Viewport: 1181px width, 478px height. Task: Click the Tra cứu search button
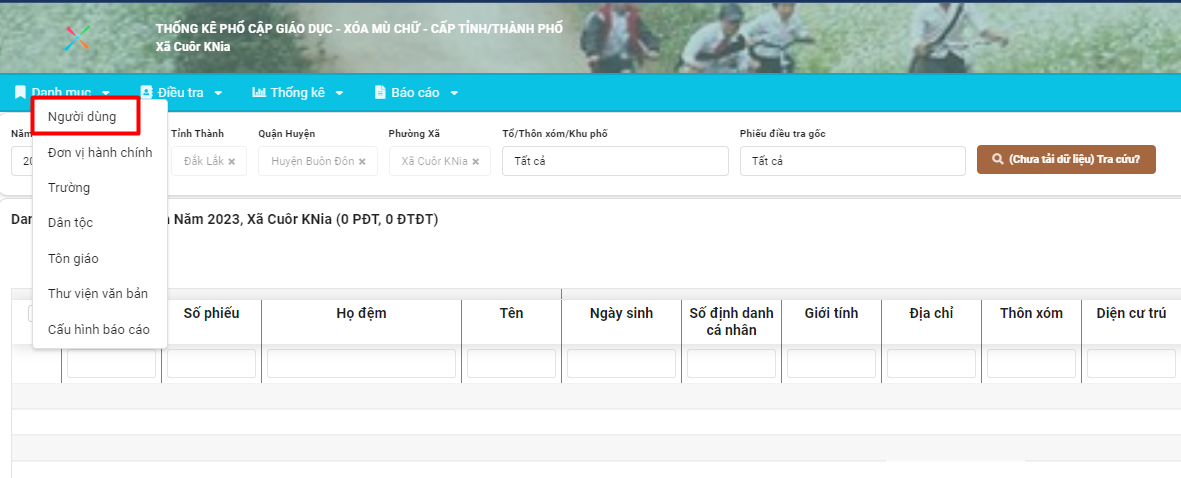(x=1066, y=160)
